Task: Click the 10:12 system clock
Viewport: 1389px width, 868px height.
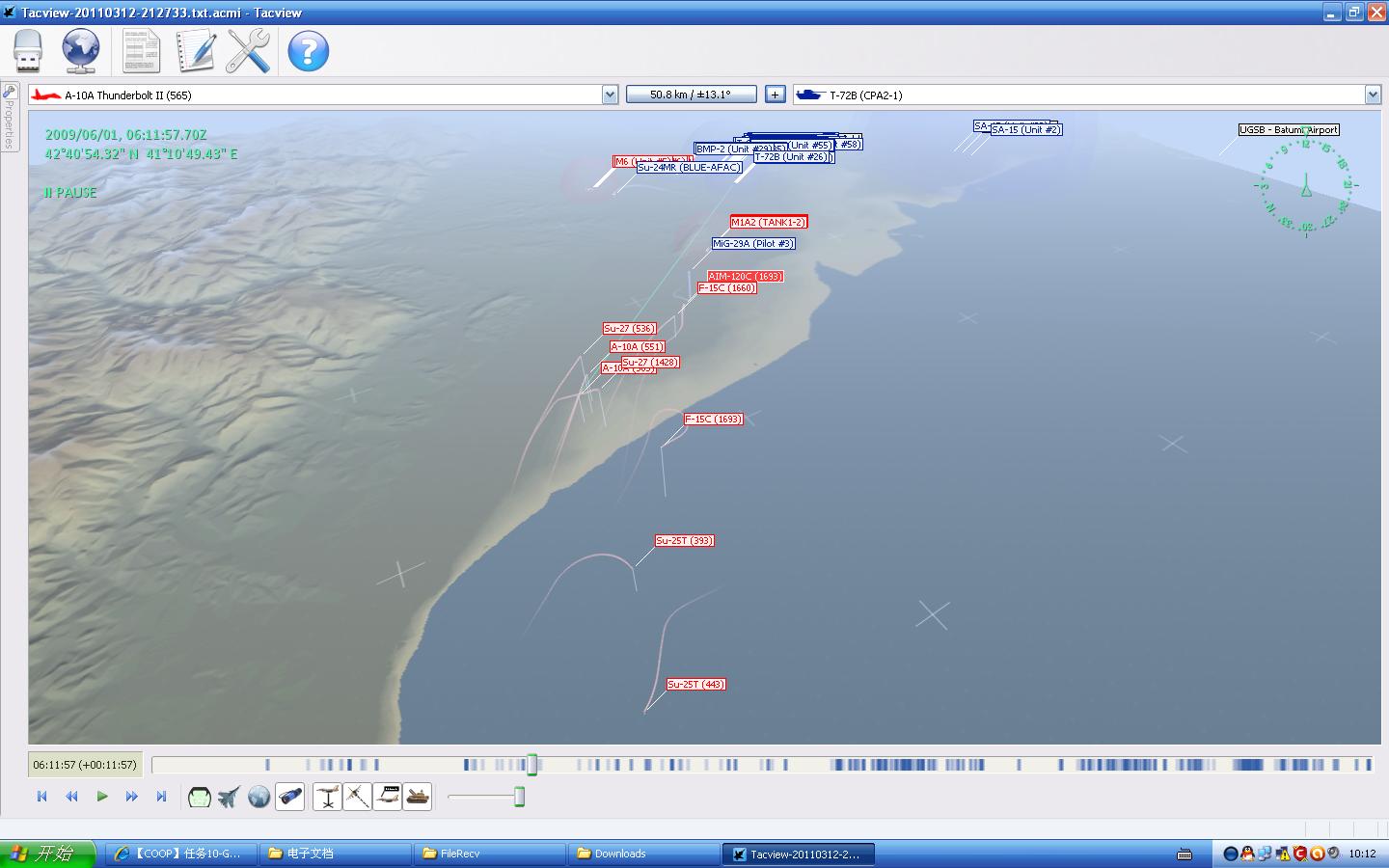Action: (1362, 854)
